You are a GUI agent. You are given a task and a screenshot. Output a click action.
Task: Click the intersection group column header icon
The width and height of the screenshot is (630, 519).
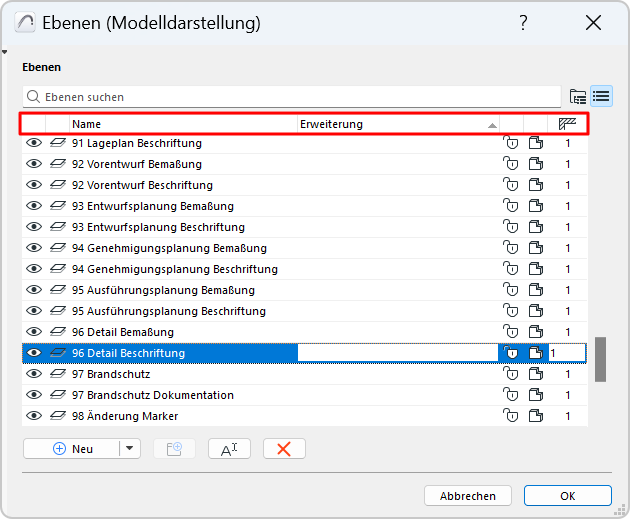pyautogui.click(x=568, y=125)
